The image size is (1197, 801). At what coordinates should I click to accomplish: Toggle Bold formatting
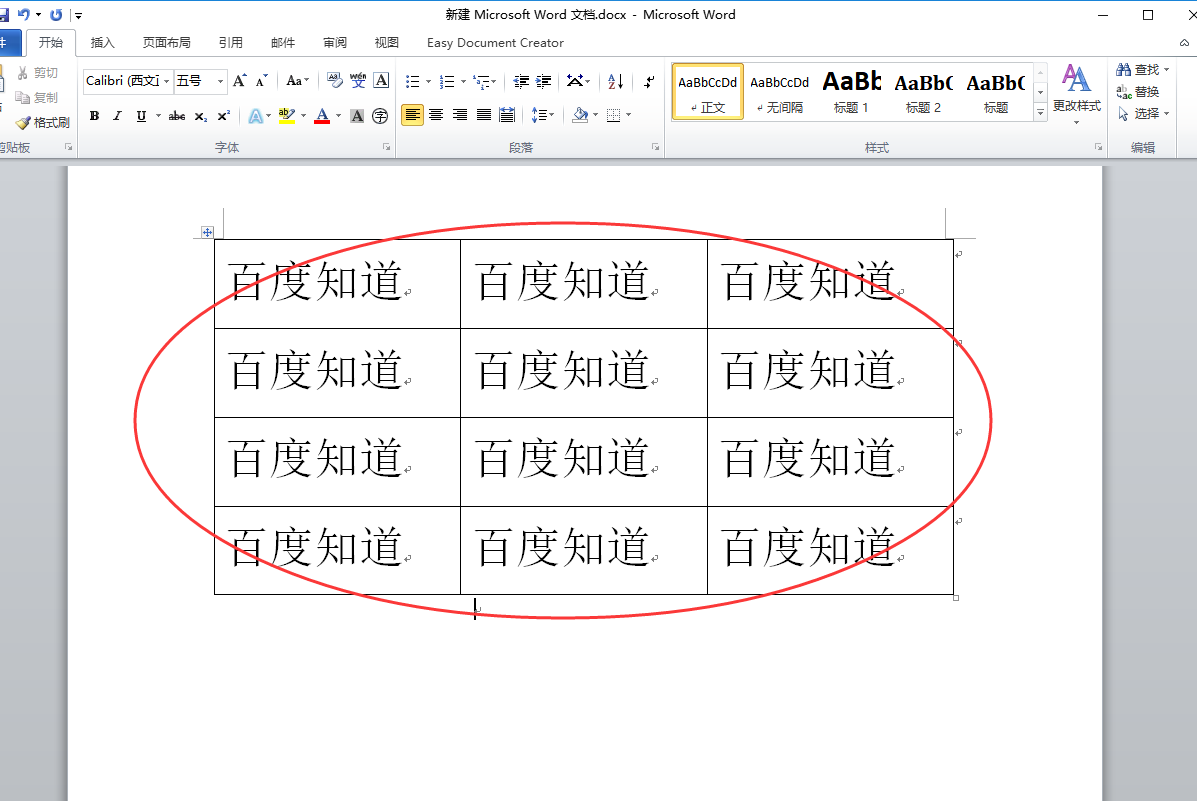coord(95,116)
